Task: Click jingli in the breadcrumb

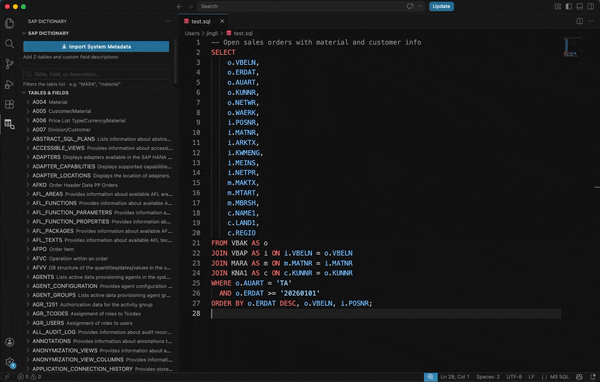Action: (x=212, y=33)
